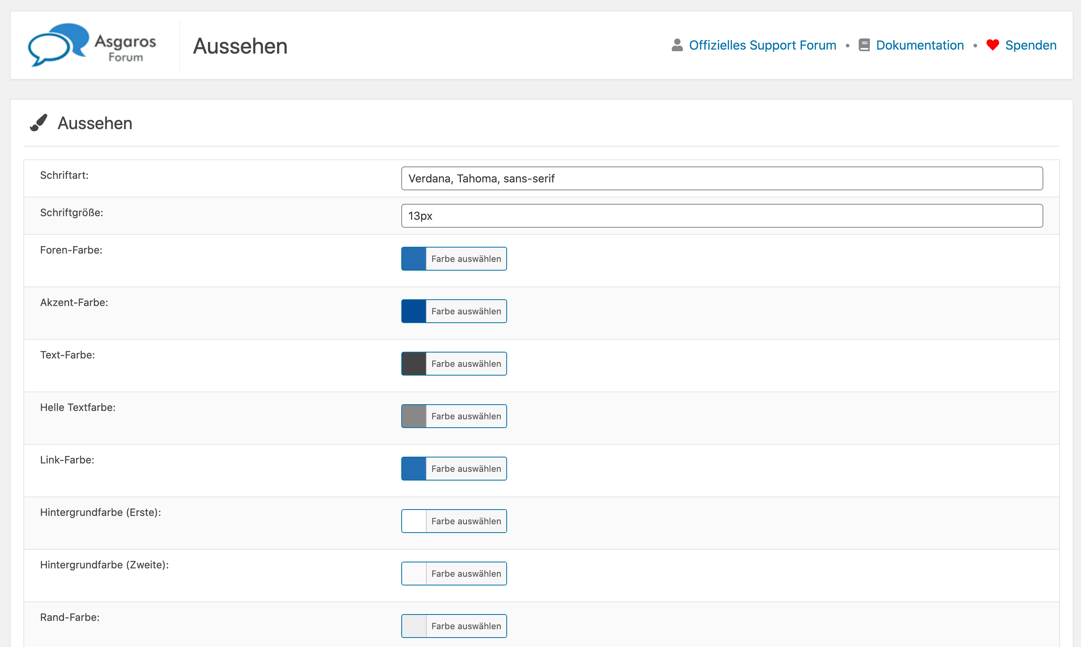Click Farbe auswählen for Link-Farbe
This screenshot has height=647, width=1081.
466,468
